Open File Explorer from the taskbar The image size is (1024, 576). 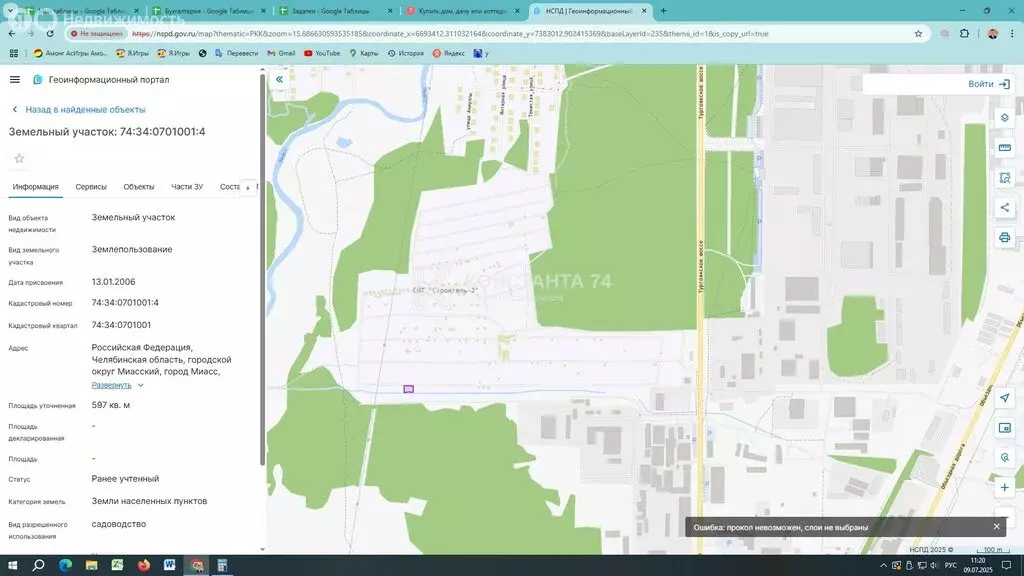[91, 566]
